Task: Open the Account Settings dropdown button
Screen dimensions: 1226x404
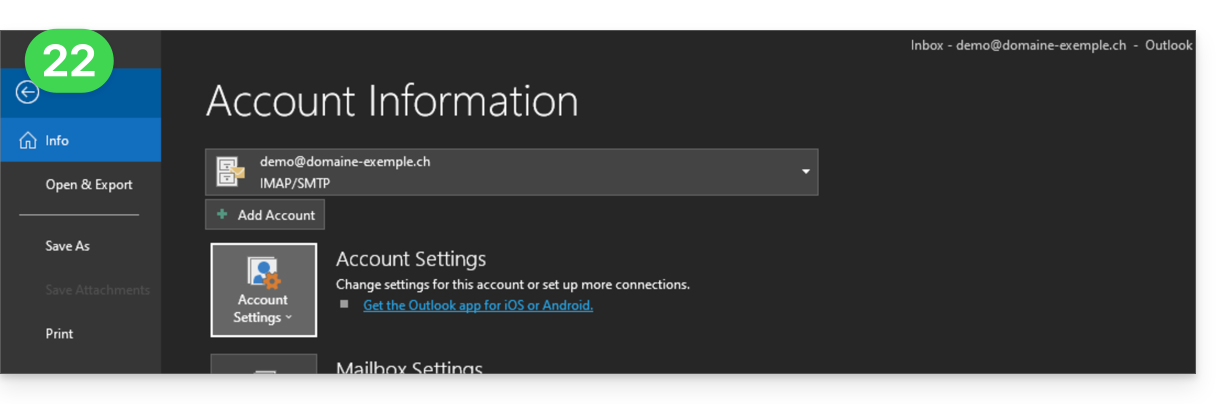Action: click(263, 290)
